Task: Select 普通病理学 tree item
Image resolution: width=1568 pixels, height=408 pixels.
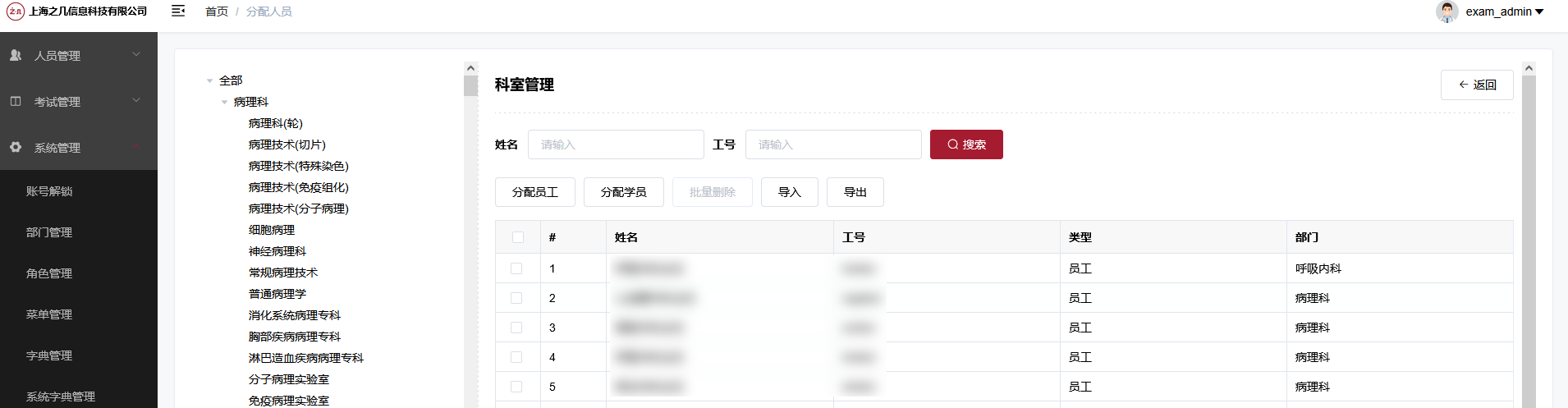Action: 277,294
